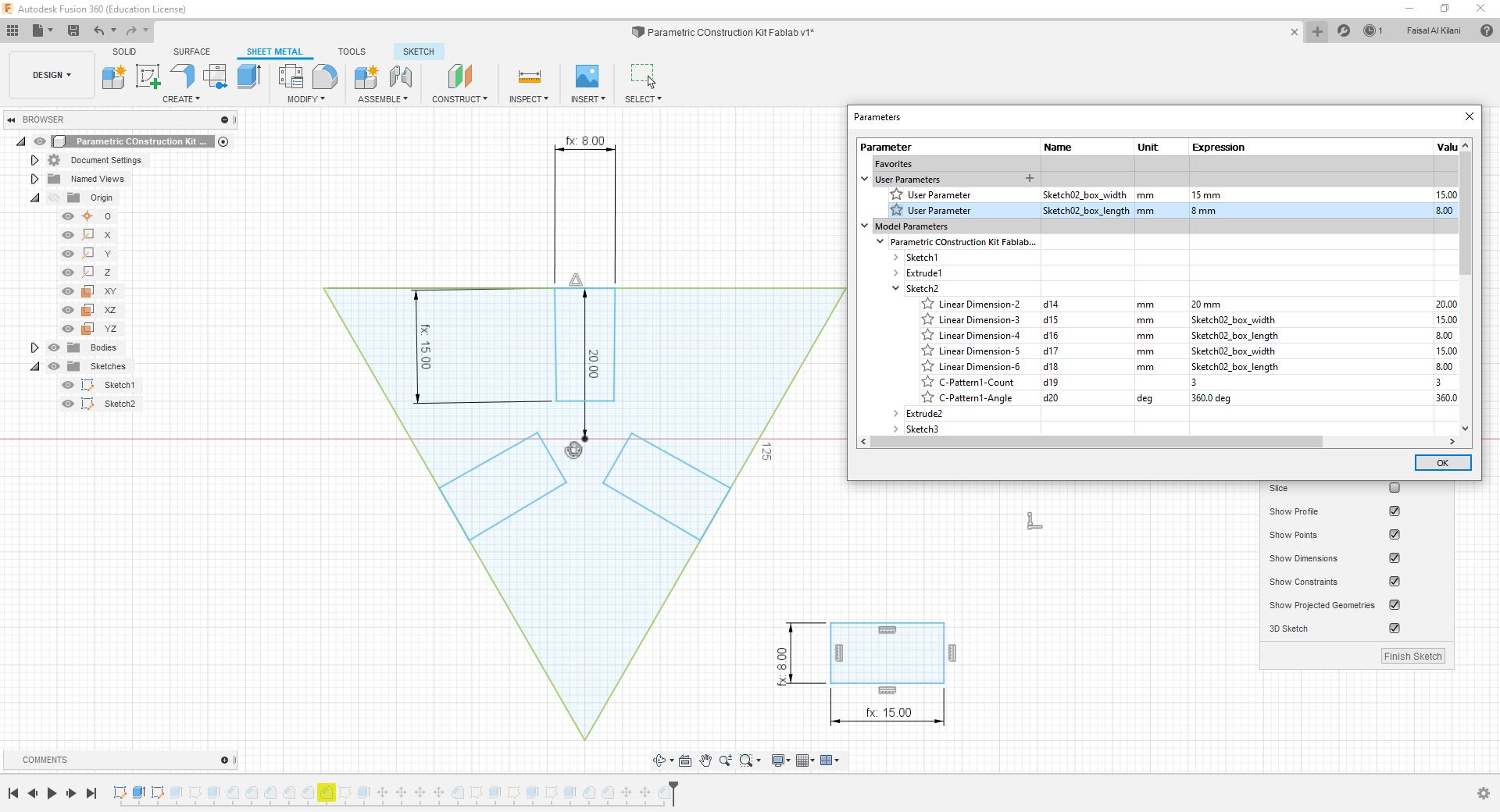The width and height of the screenshot is (1500, 812).
Task: Click the Look At icon
Action: pyautogui.click(x=685, y=760)
